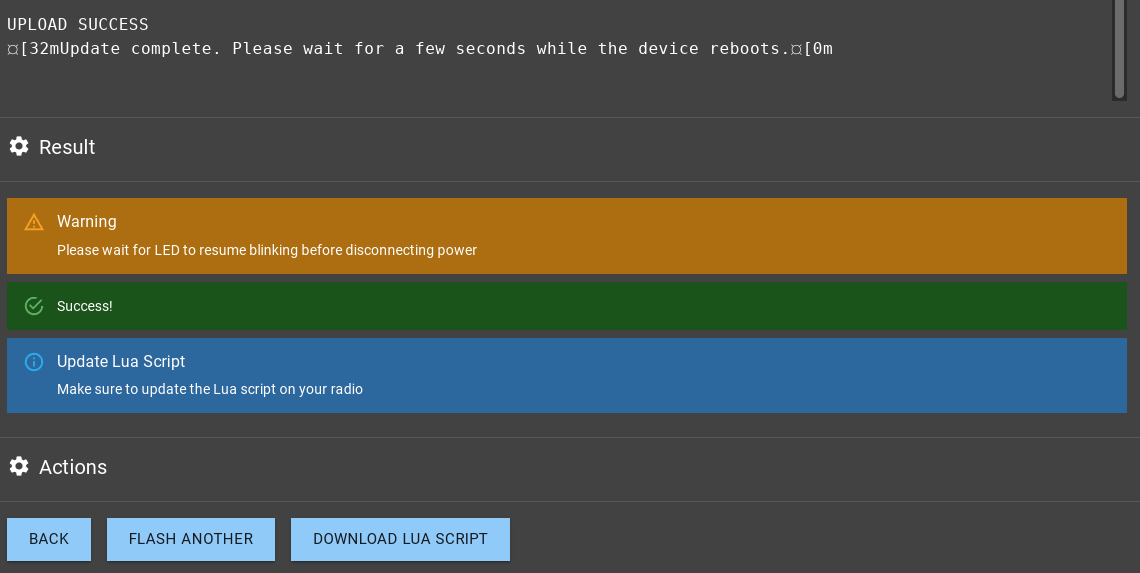The height and width of the screenshot is (573, 1140).
Task: Select the Actions section heading
Action: click(73, 467)
